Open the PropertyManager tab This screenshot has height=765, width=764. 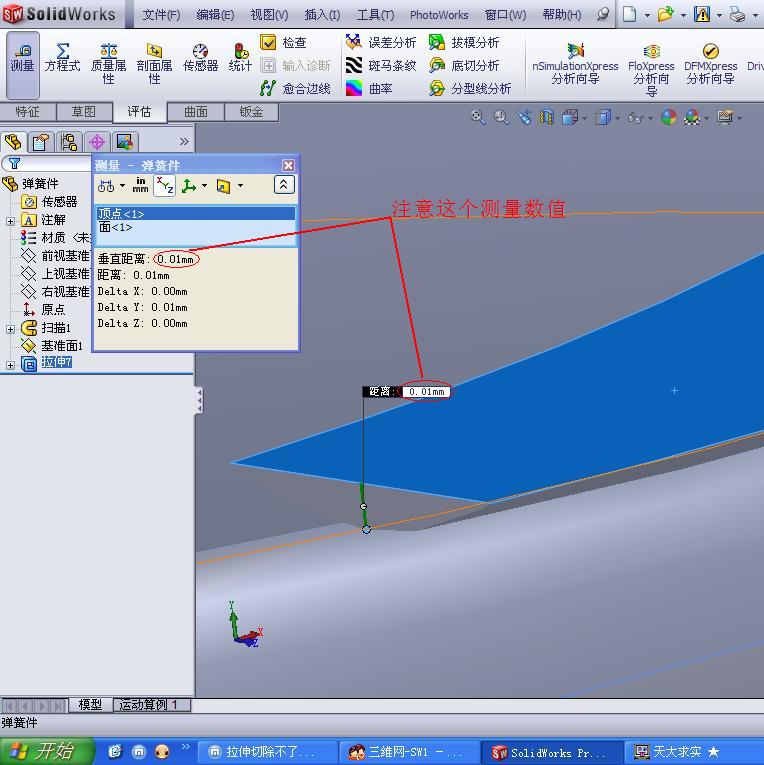(x=41, y=141)
